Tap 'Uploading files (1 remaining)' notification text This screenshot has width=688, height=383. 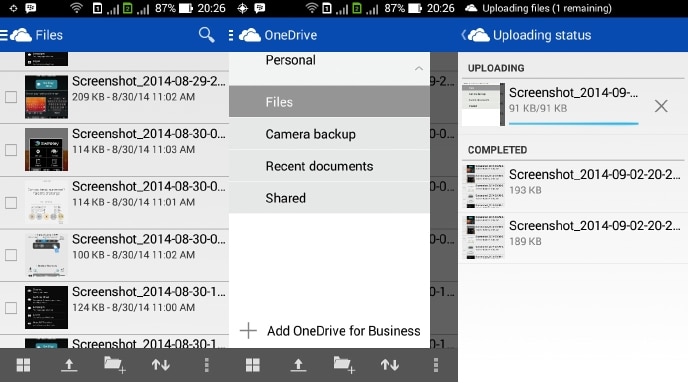(x=547, y=8)
